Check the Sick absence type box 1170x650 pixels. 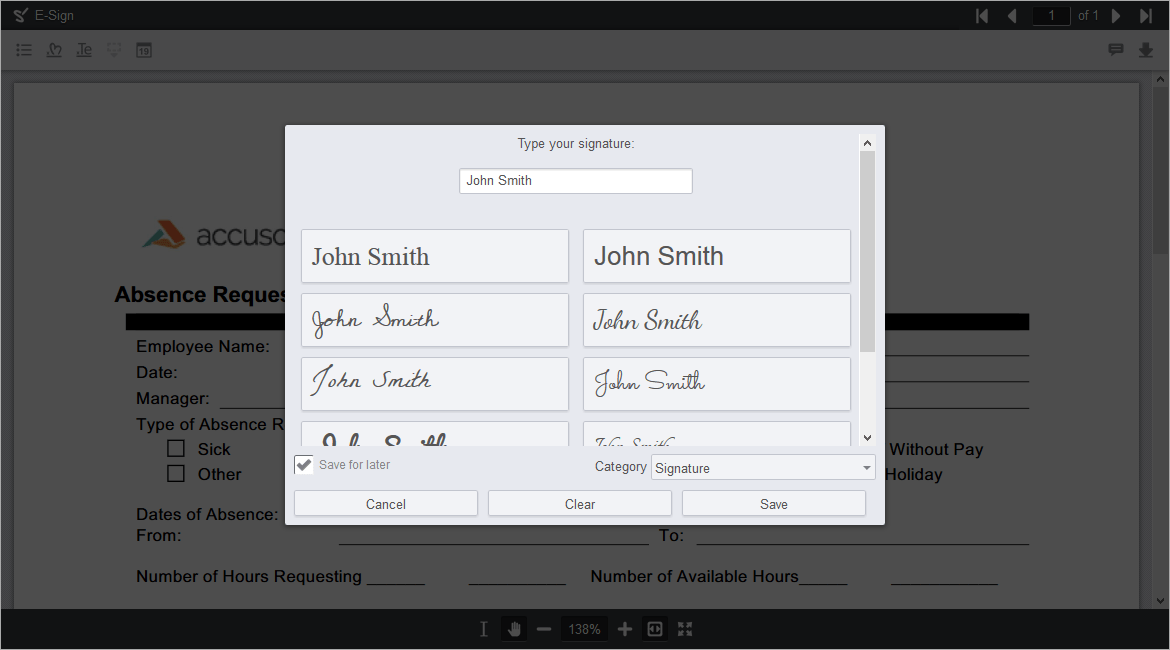point(177,449)
